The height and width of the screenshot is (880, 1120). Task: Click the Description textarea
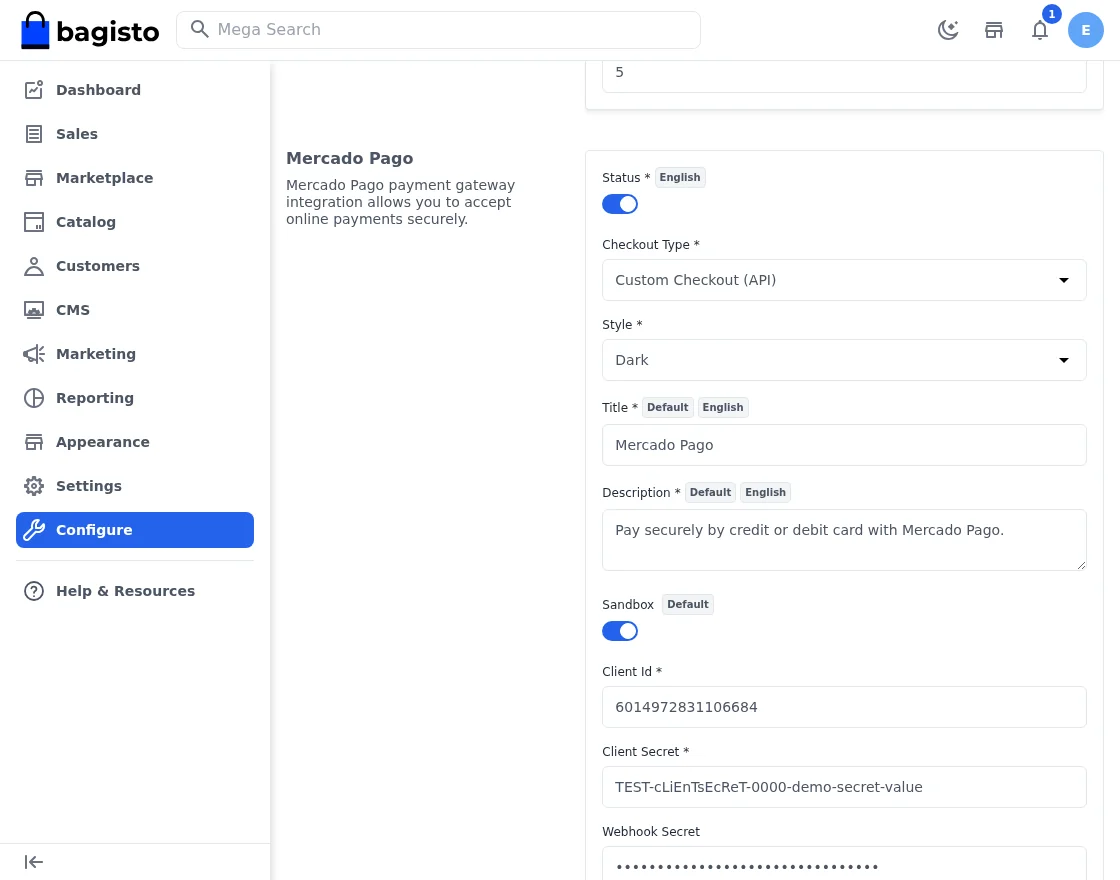pyautogui.click(x=844, y=540)
